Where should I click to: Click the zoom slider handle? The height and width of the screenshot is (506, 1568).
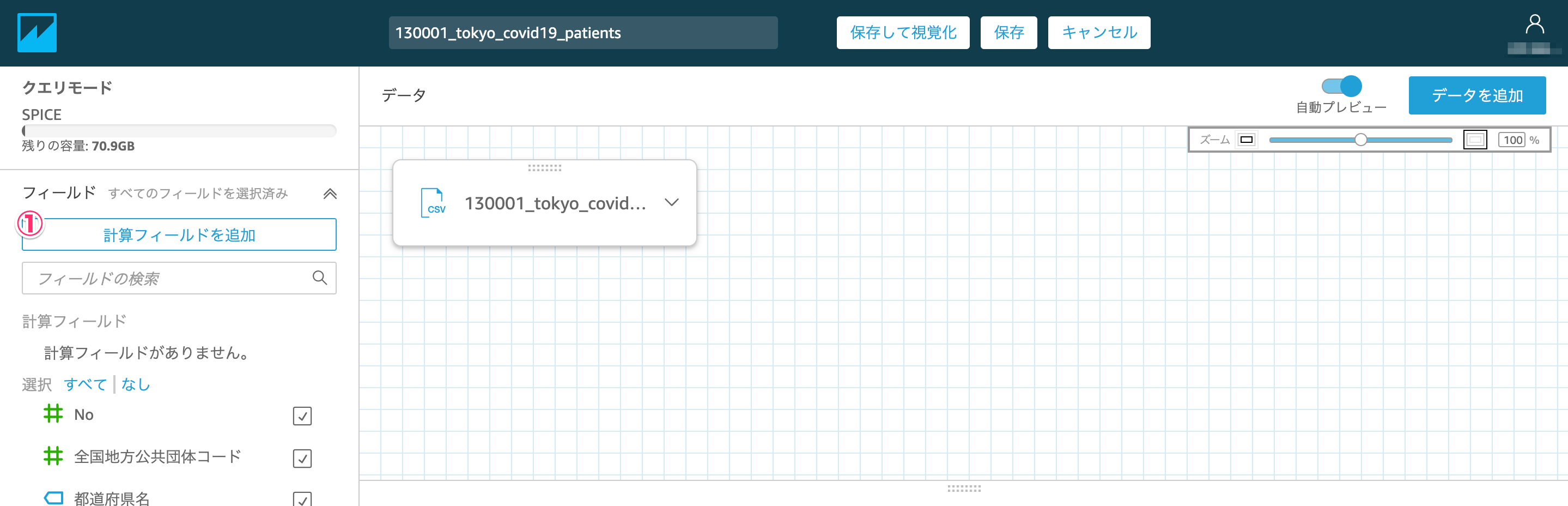[1360, 140]
